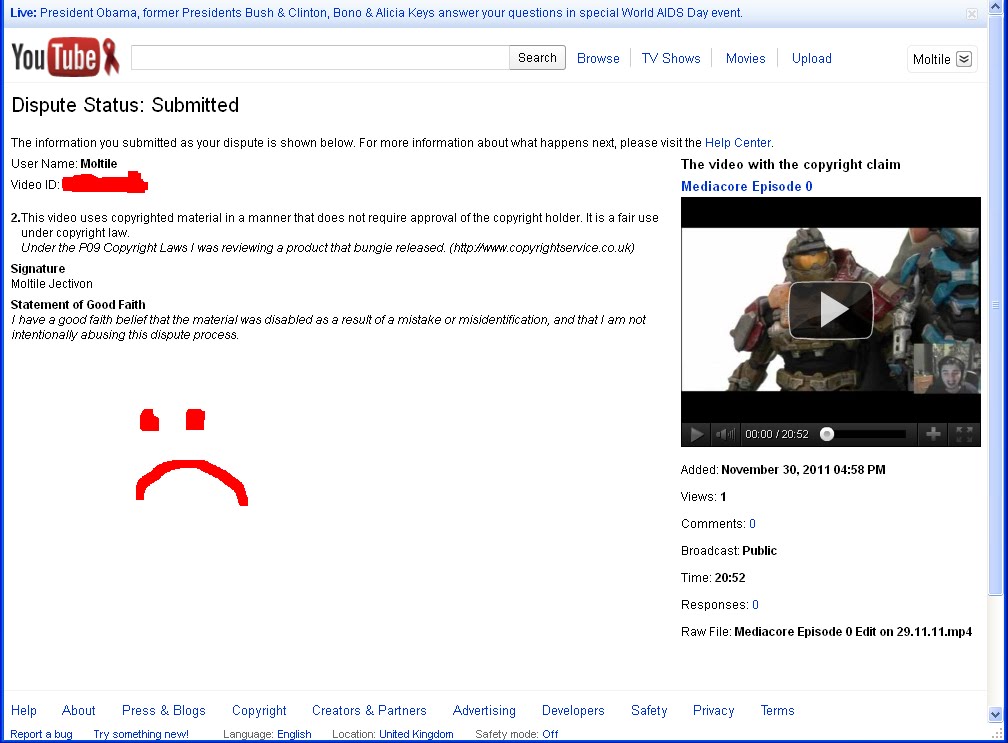Click the video thumbnail image
Screen dimensions: 1008x743
(831, 309)
